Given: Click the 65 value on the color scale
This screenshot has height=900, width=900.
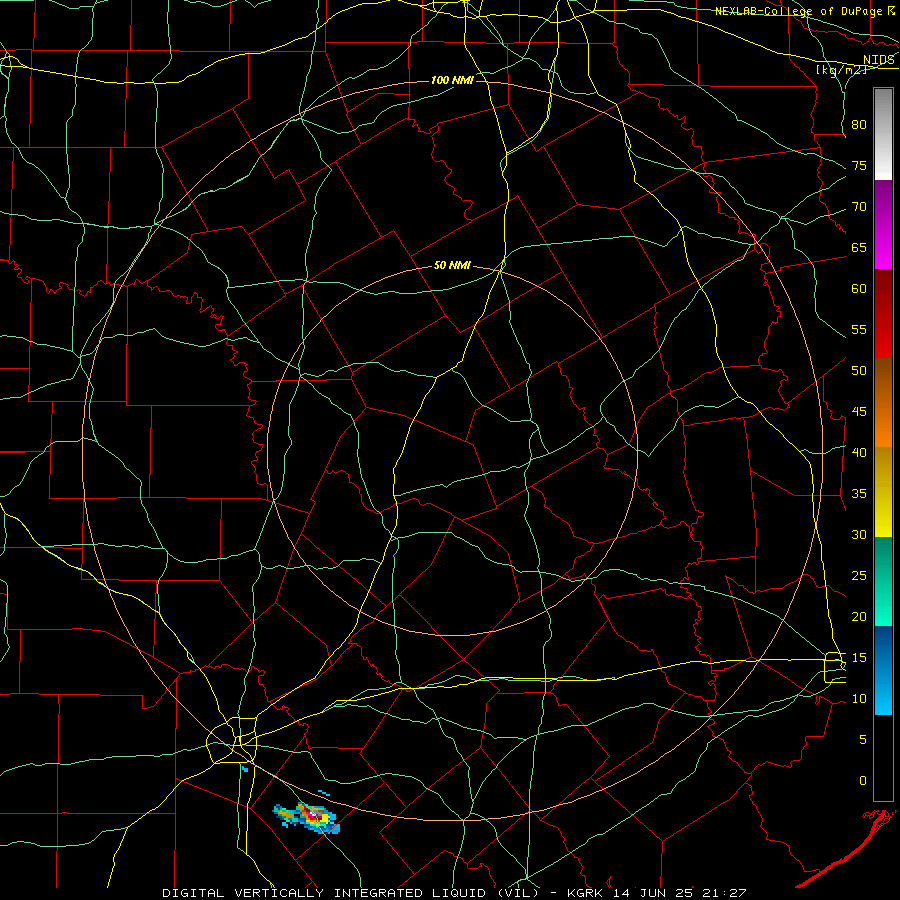Looking at the screenshot, I should pyautogui.click(x=859, y=248).
